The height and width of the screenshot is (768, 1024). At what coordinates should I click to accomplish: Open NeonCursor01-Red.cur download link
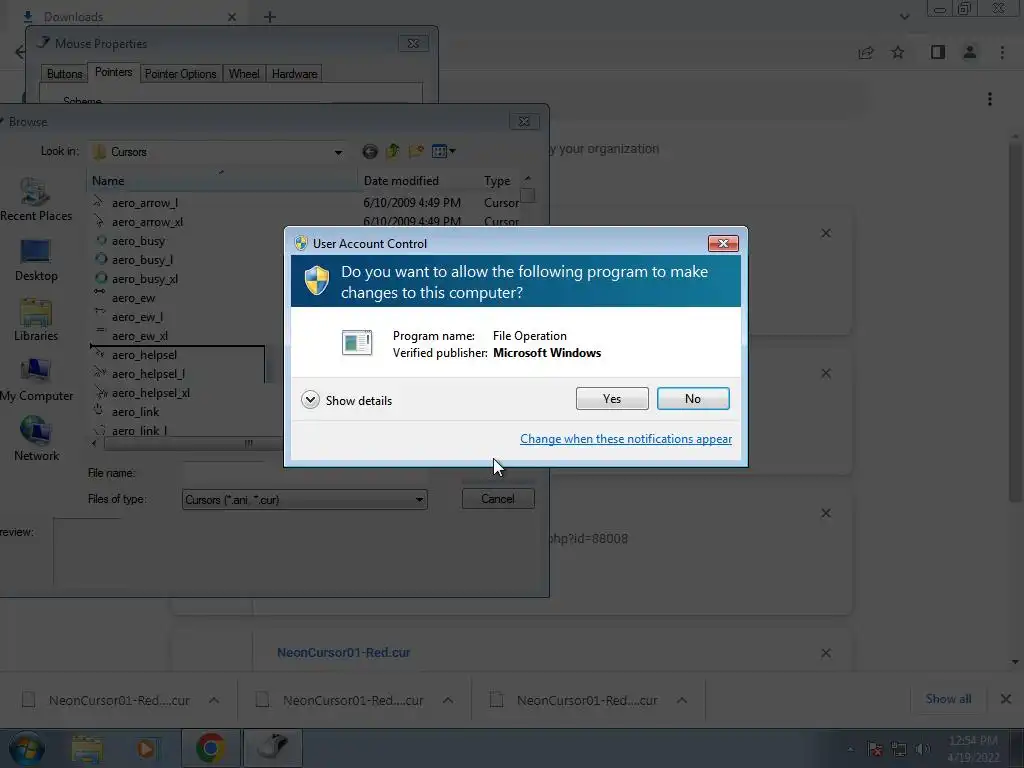(344, 652)
